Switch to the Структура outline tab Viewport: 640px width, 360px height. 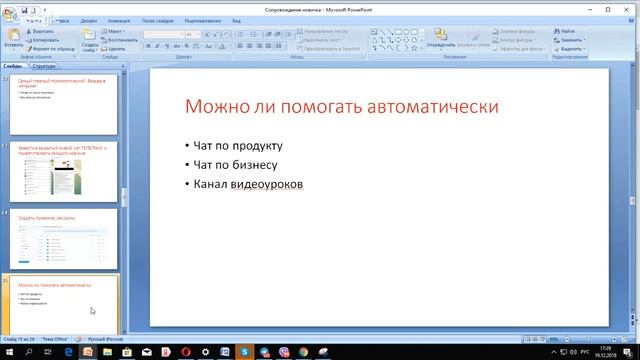(44, 66)
